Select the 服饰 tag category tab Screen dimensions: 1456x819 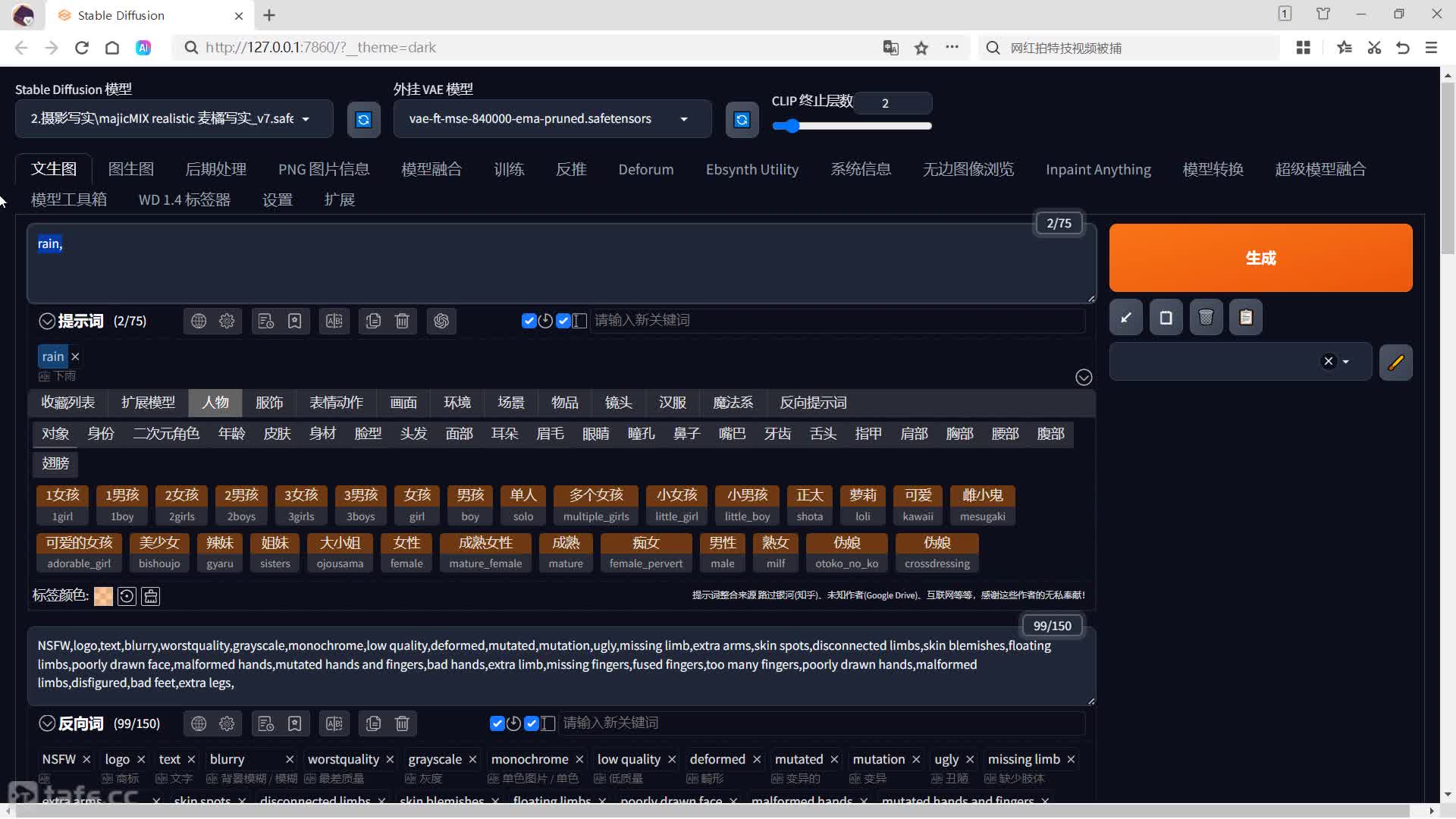pos(269,403)
